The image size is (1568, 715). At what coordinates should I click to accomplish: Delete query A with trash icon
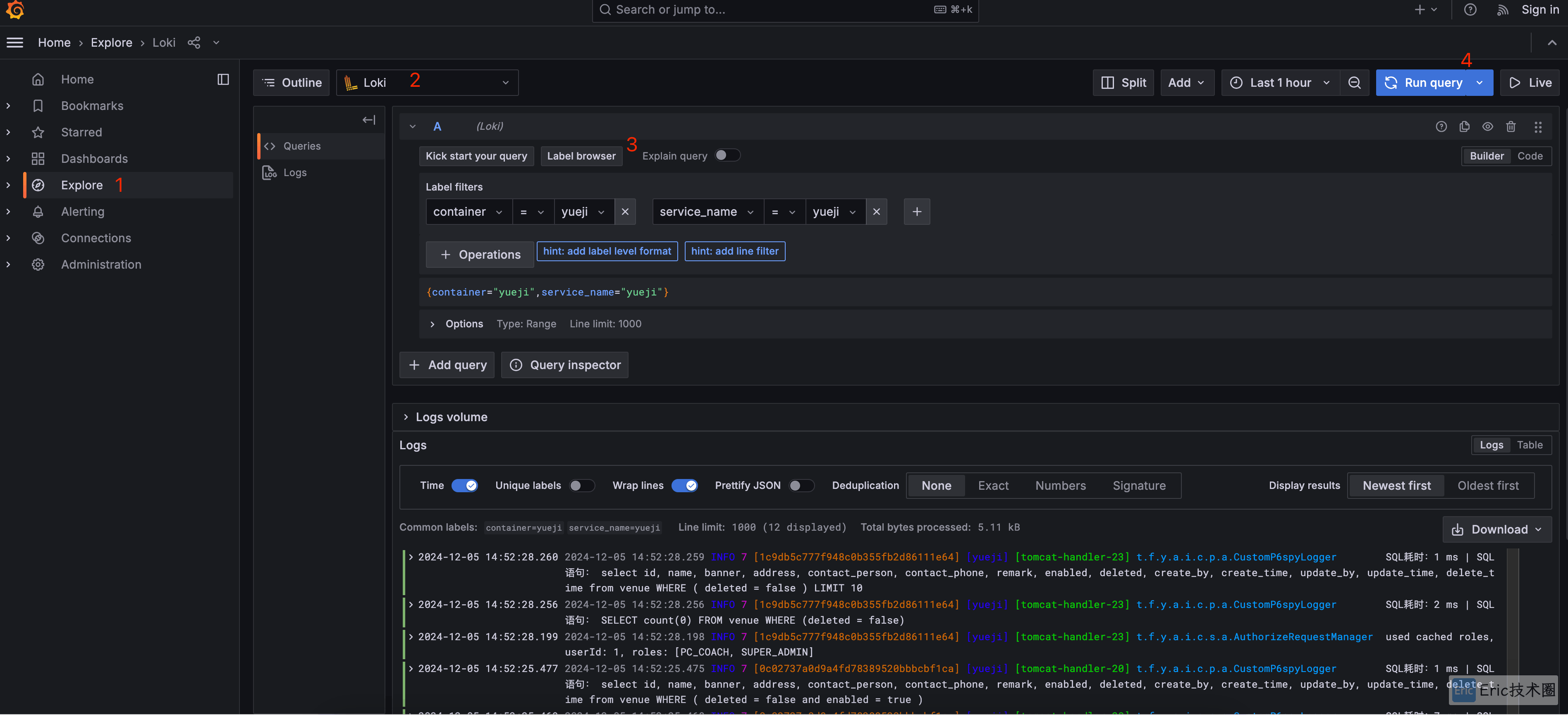[1511, 126]
